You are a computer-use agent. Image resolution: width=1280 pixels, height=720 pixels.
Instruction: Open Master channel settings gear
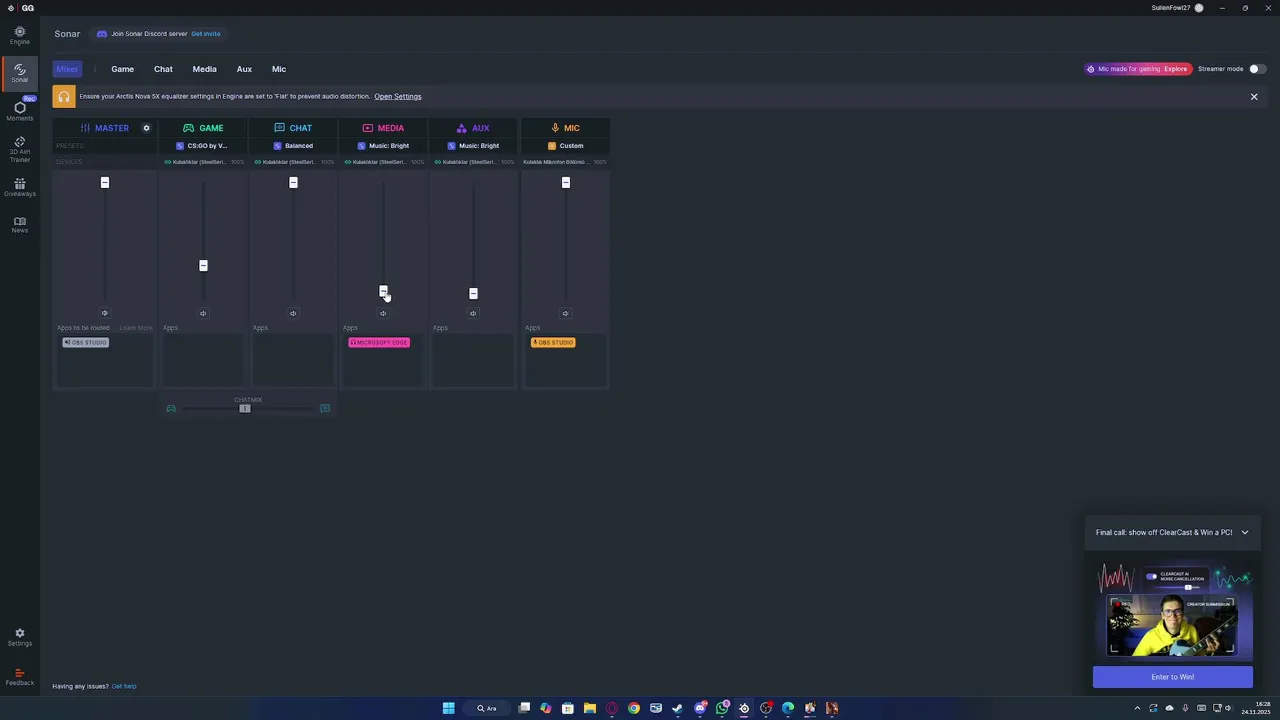pos(146,128)
